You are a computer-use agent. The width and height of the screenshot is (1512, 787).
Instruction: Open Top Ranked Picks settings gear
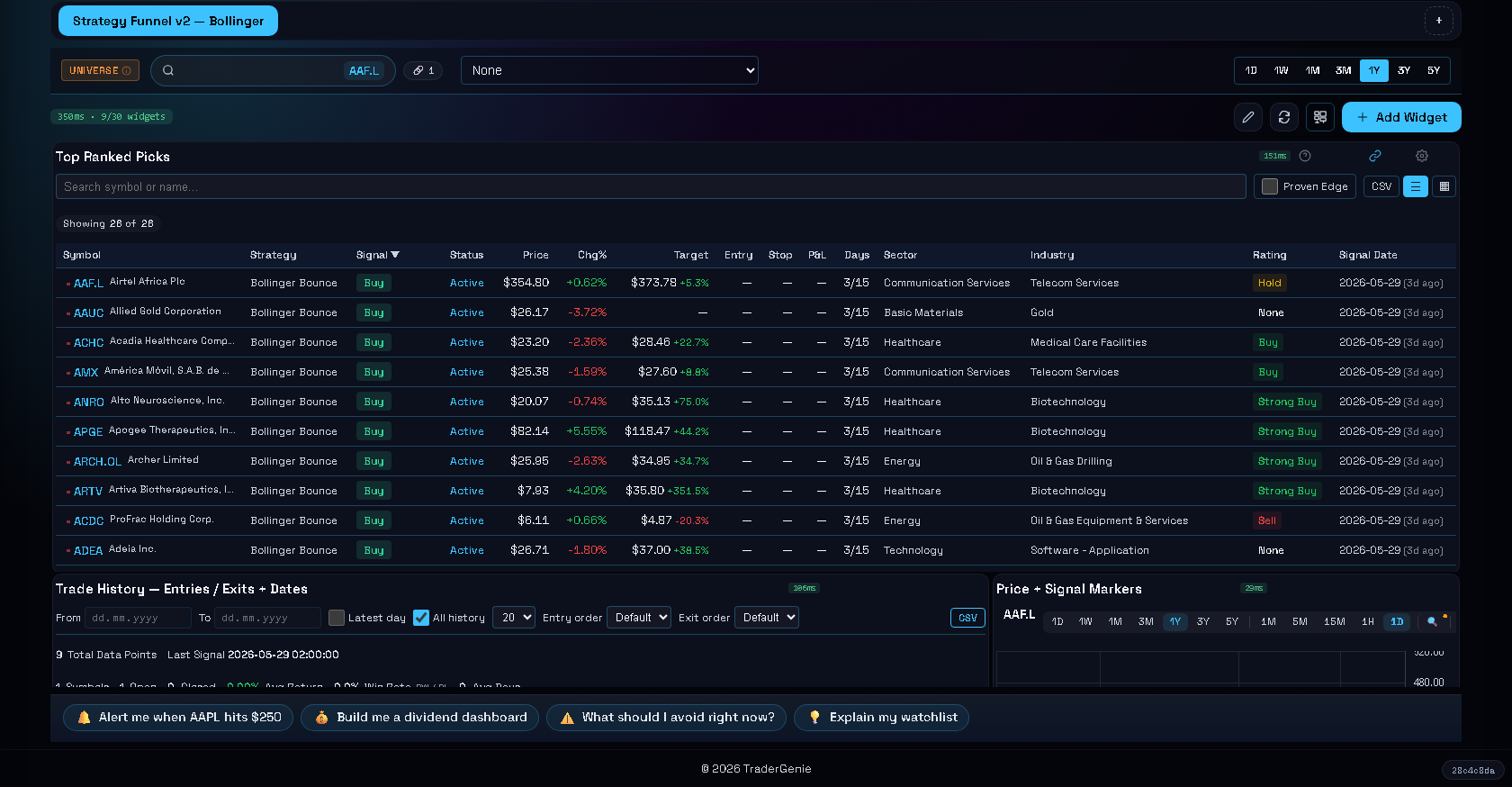click(1422, 156)
